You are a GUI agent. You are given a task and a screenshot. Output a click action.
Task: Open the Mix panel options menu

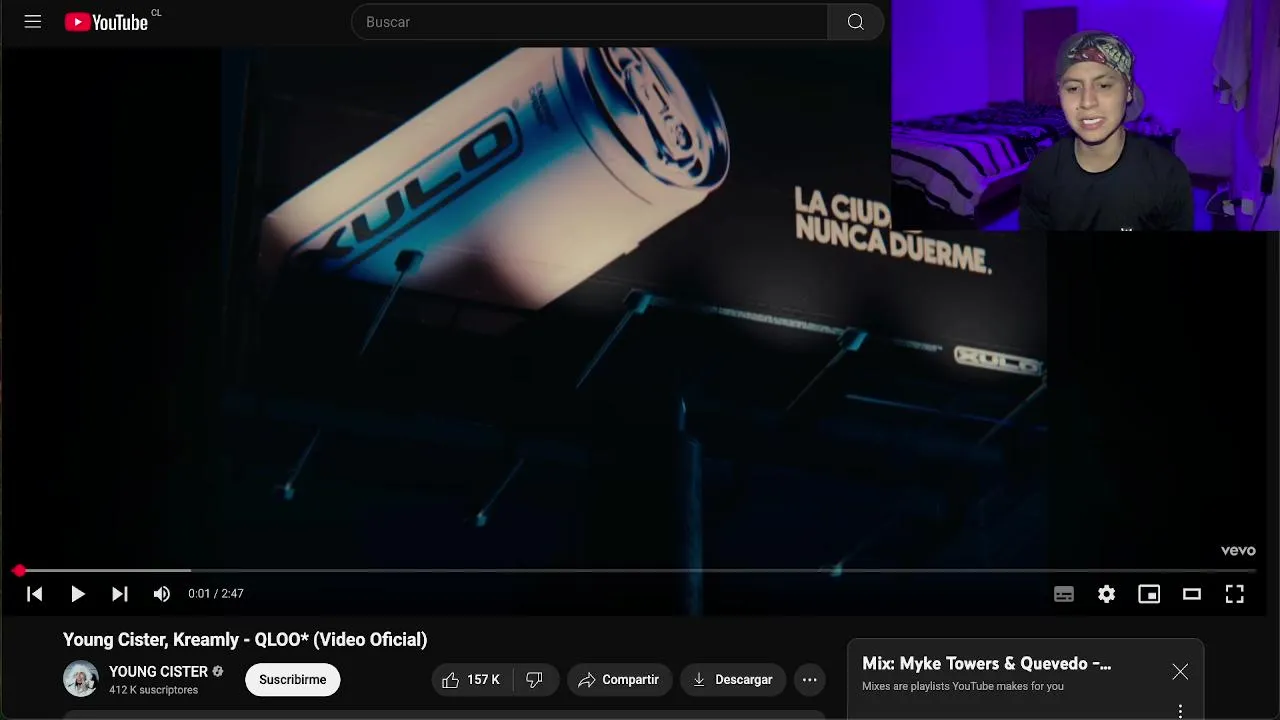tap(1180, 711)
